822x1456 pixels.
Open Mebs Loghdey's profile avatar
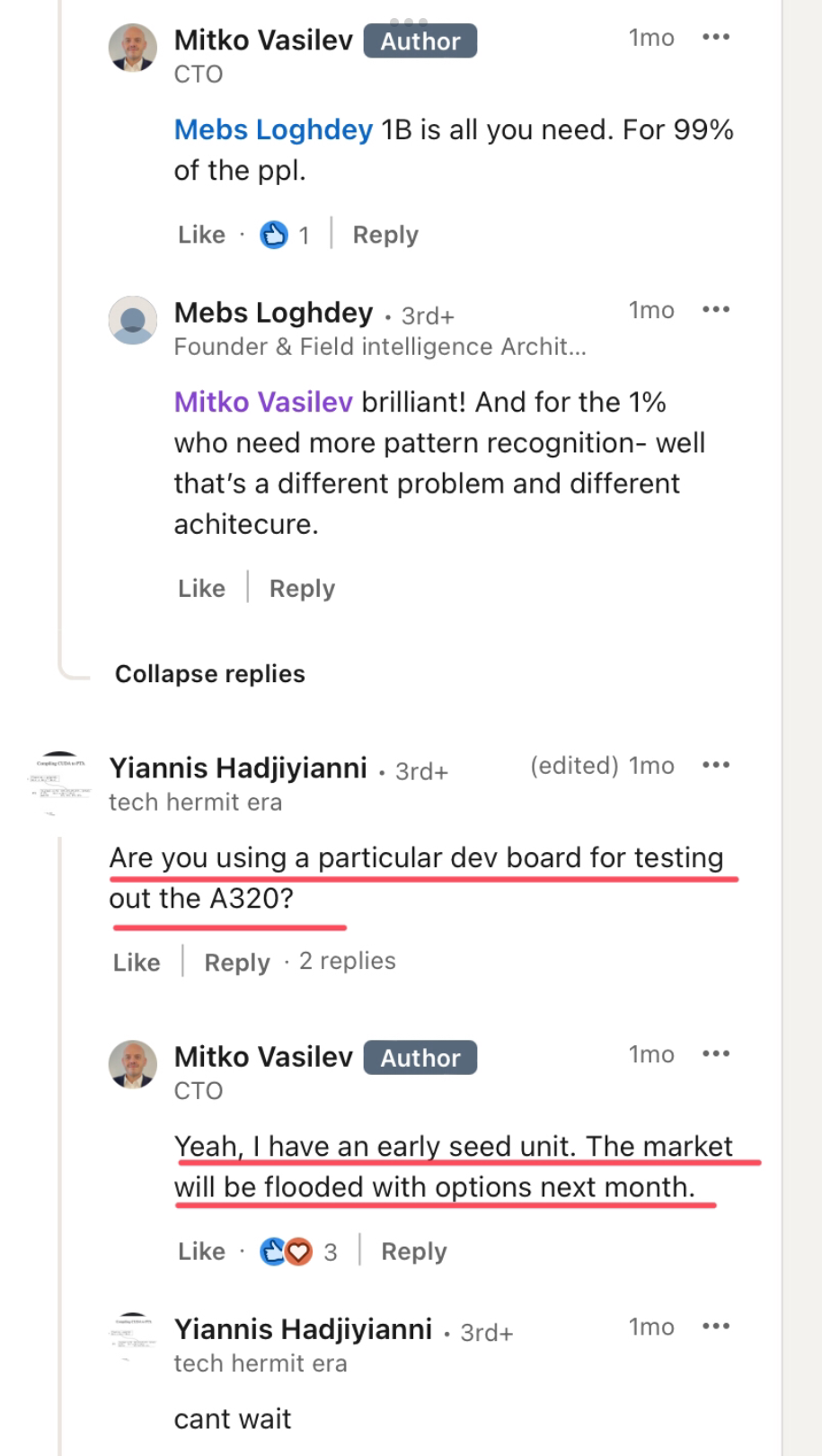133,321
